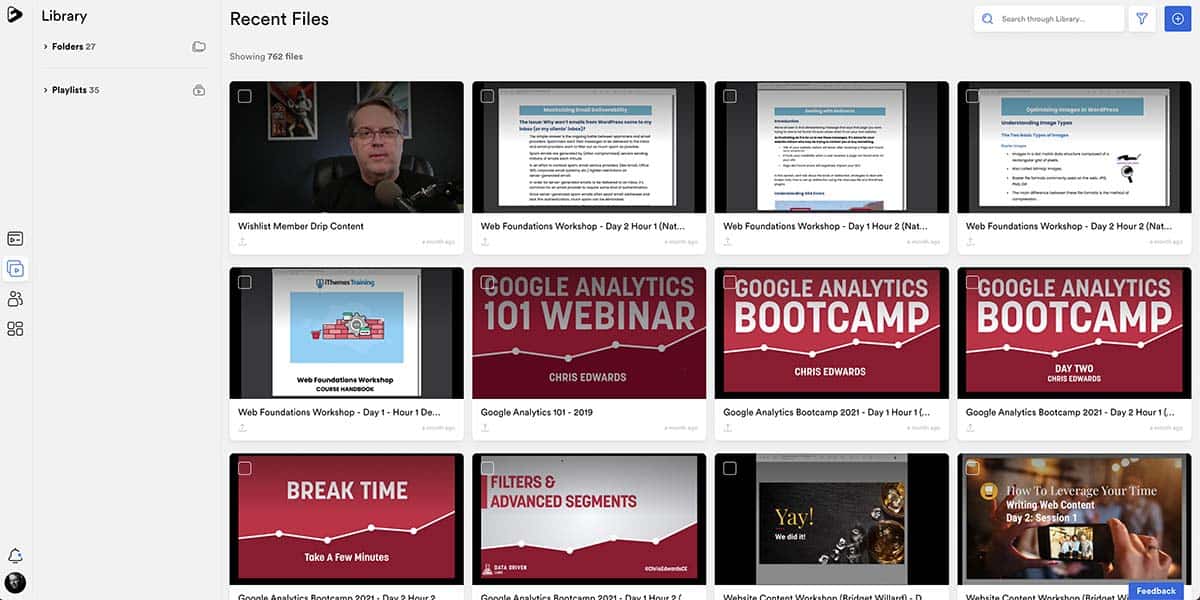Open the How To Leverage Your Time thumbnail

pos(1074,519)
